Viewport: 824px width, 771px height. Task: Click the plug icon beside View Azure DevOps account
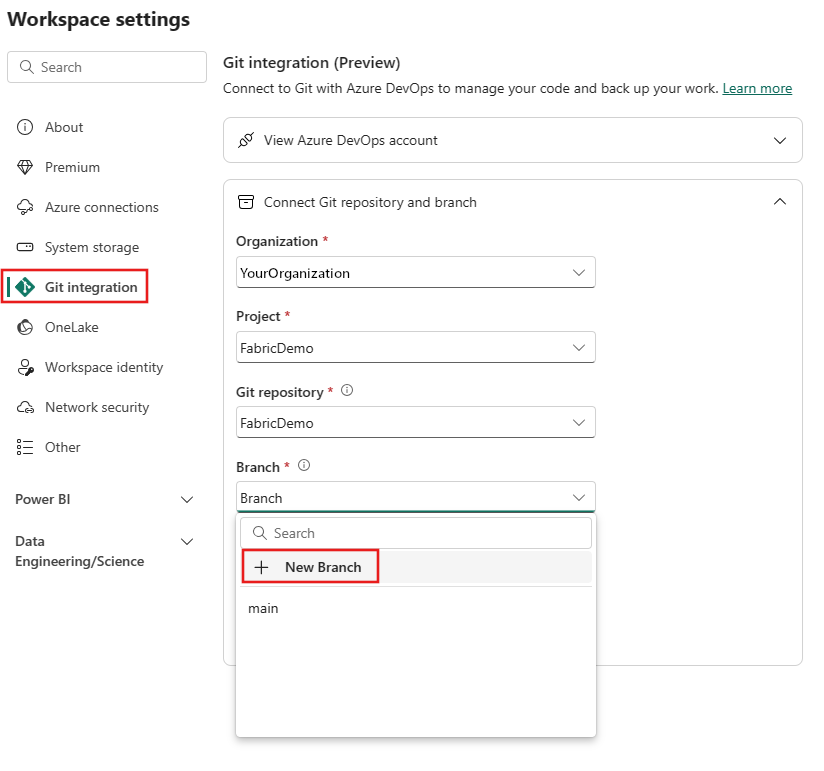coord(246,140)
